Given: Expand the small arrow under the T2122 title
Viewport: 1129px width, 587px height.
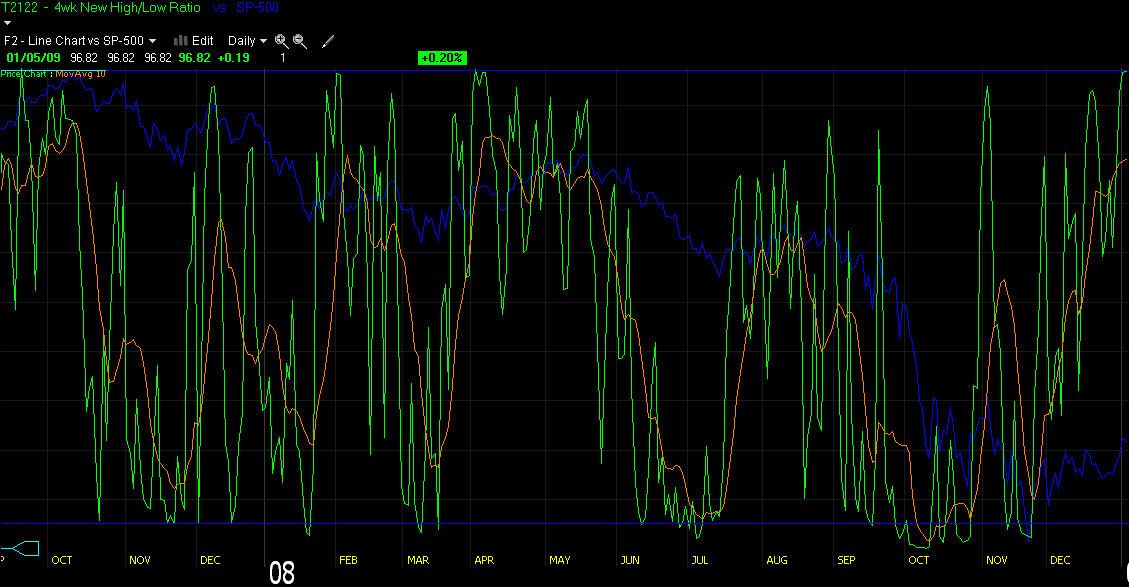Looking at the screenshot, I should [7, 23].
